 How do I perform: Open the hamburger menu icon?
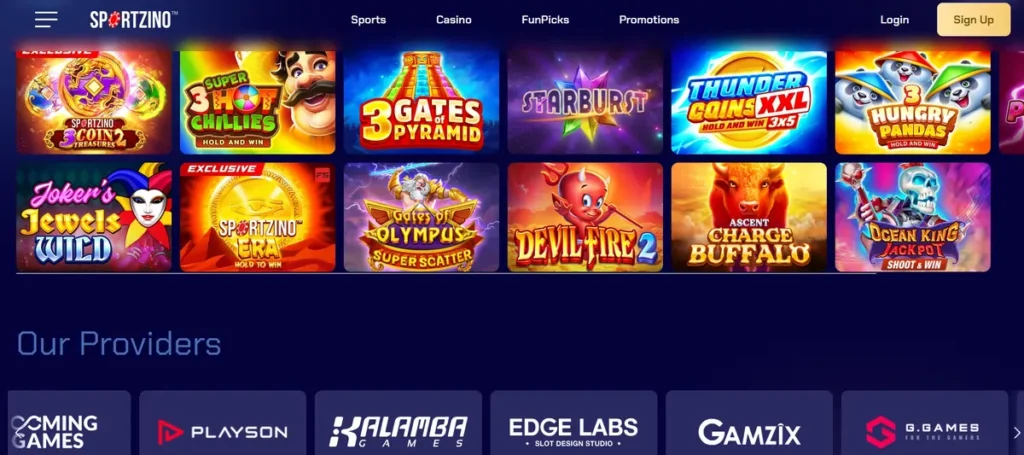[x=46, y=20]
